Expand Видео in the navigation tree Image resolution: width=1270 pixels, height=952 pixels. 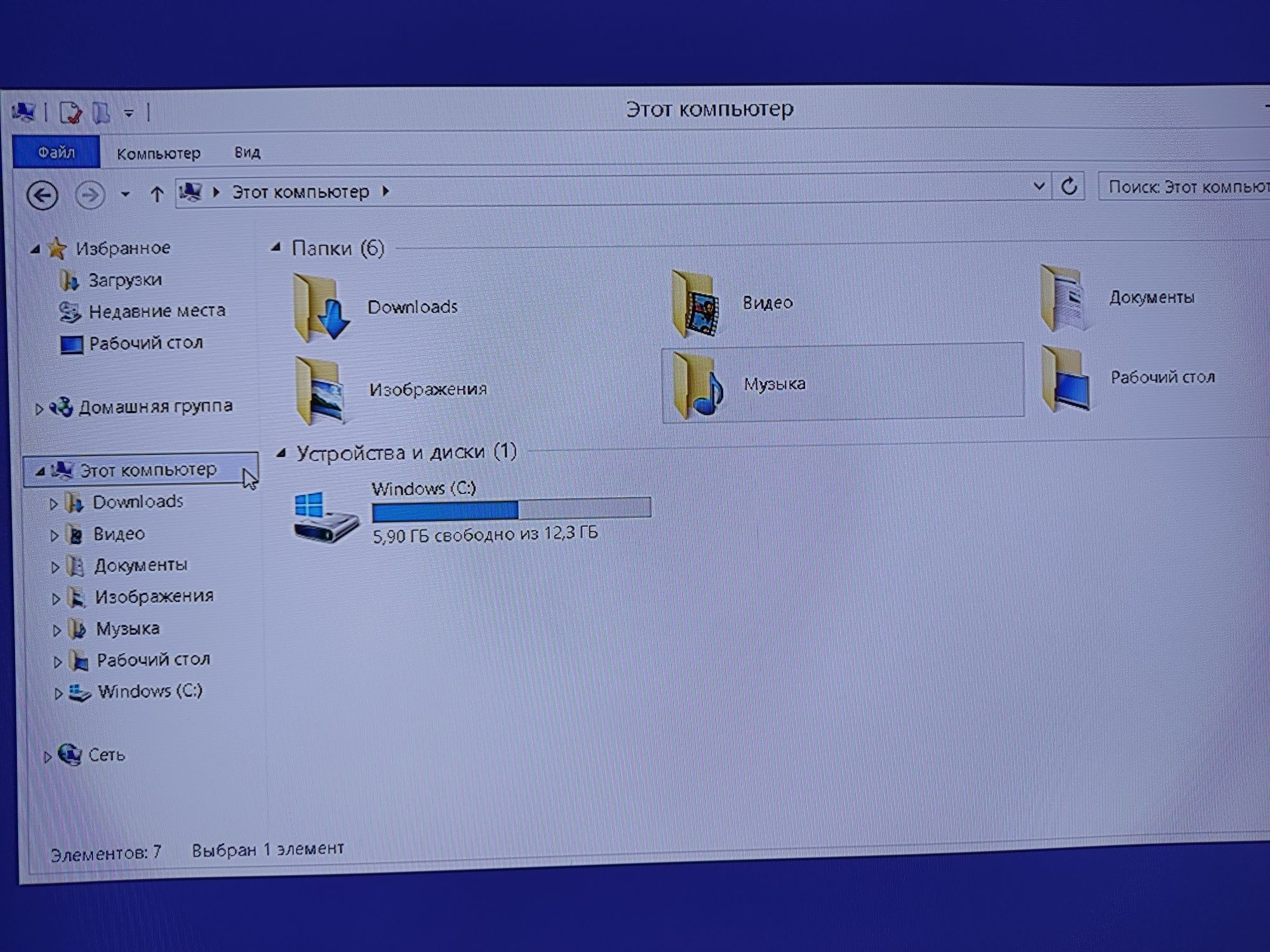click(x=55, y=536)
